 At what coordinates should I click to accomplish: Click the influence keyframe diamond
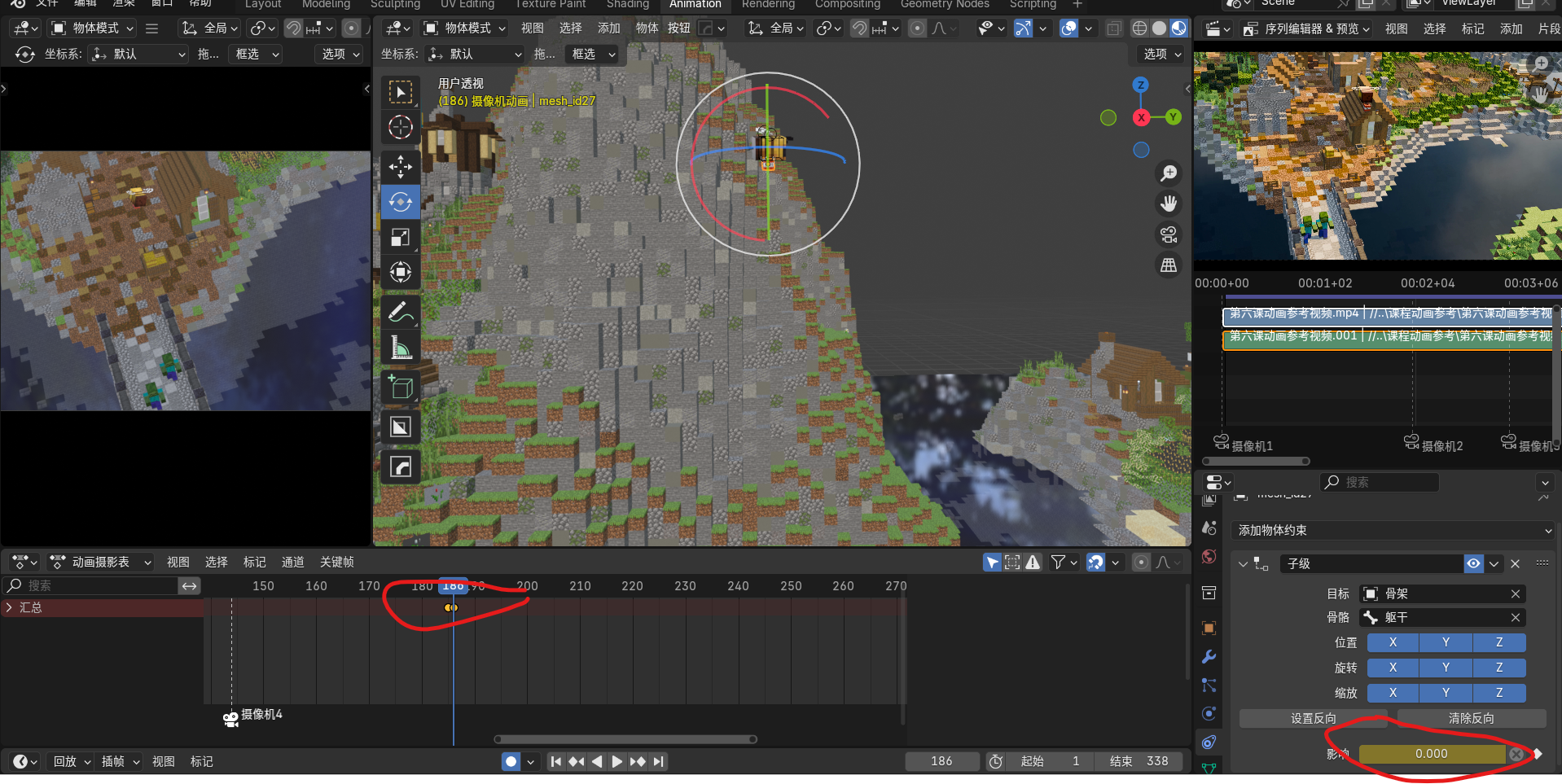click(x=1538, y=754)
